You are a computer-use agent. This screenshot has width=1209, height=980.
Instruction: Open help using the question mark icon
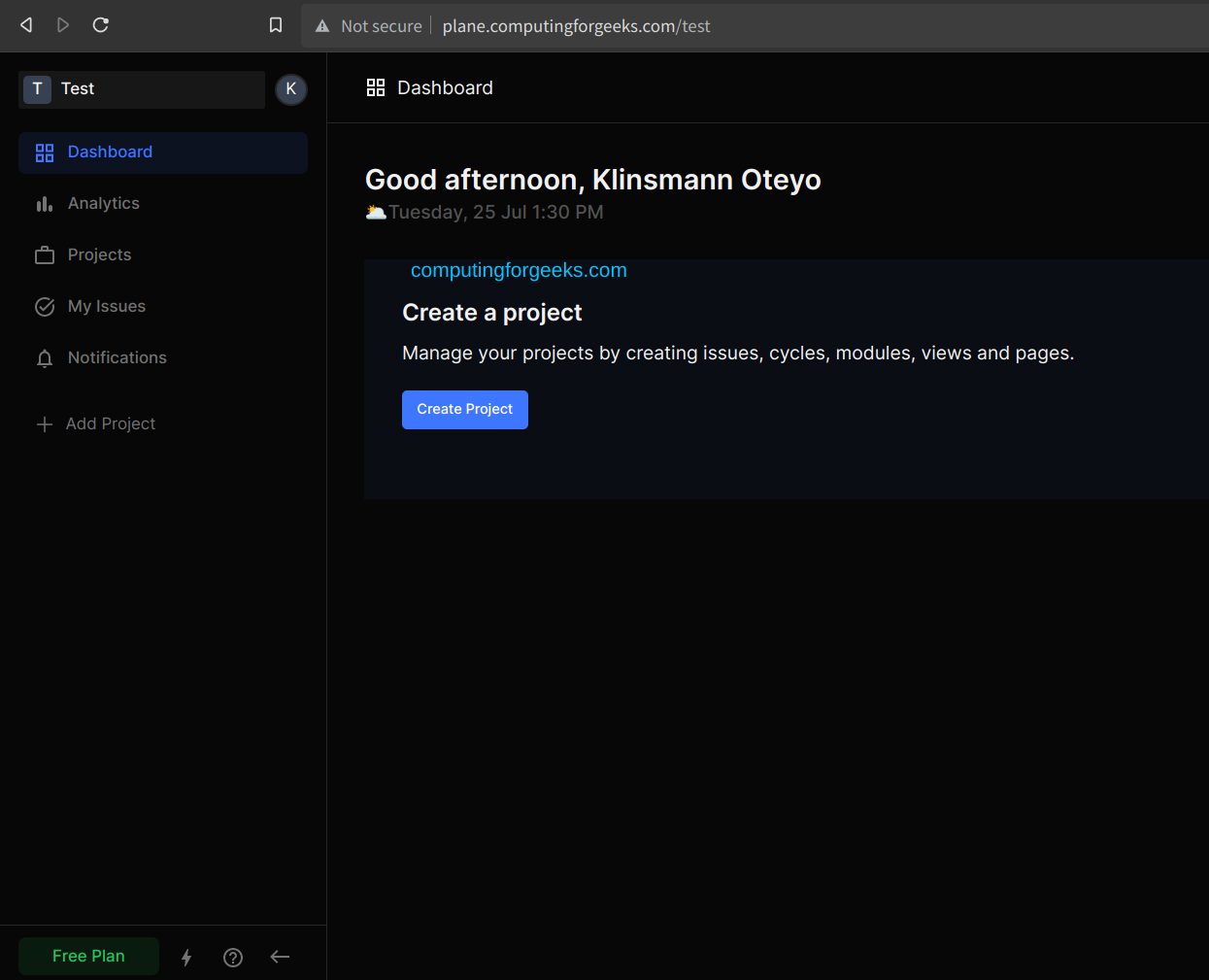pos(232,957)
